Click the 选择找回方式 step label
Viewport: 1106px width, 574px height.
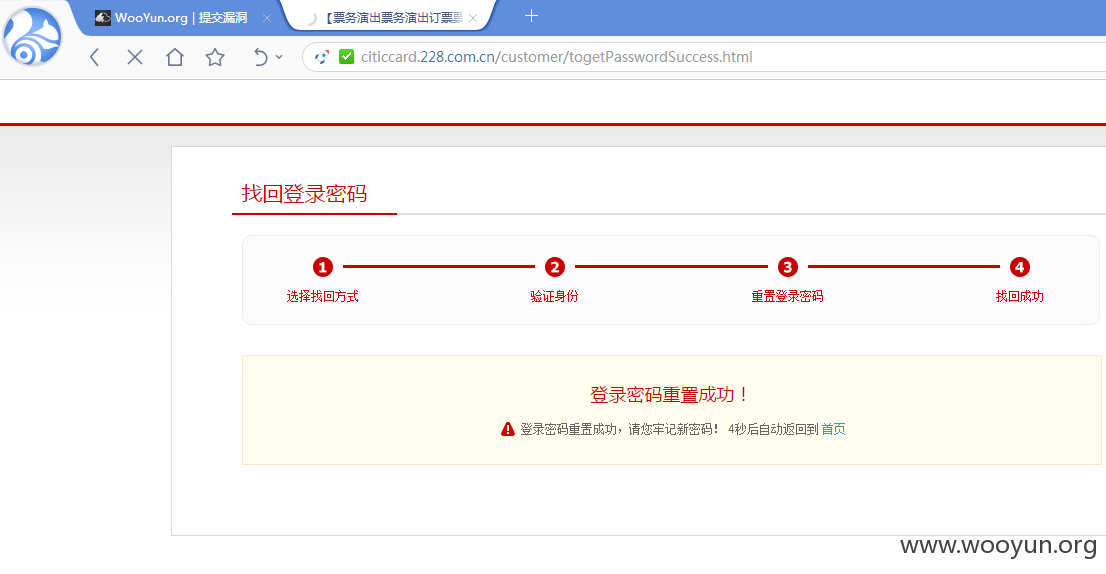click(322, 296)
